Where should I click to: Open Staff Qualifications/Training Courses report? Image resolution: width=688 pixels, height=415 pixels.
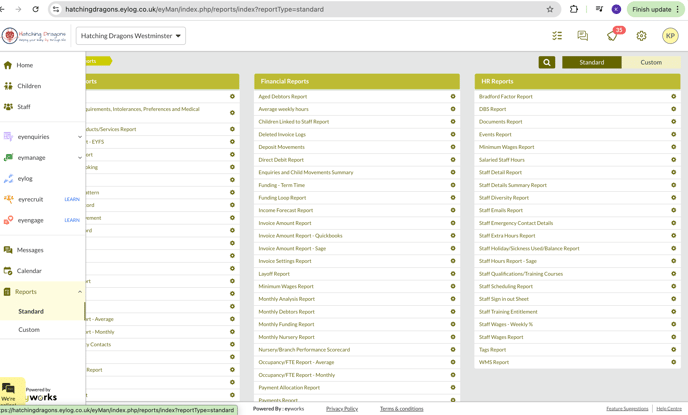point(521,274)
